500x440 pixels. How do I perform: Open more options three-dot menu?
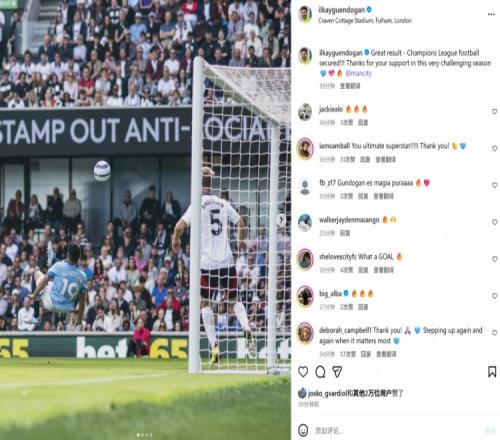tap(491, 14)
